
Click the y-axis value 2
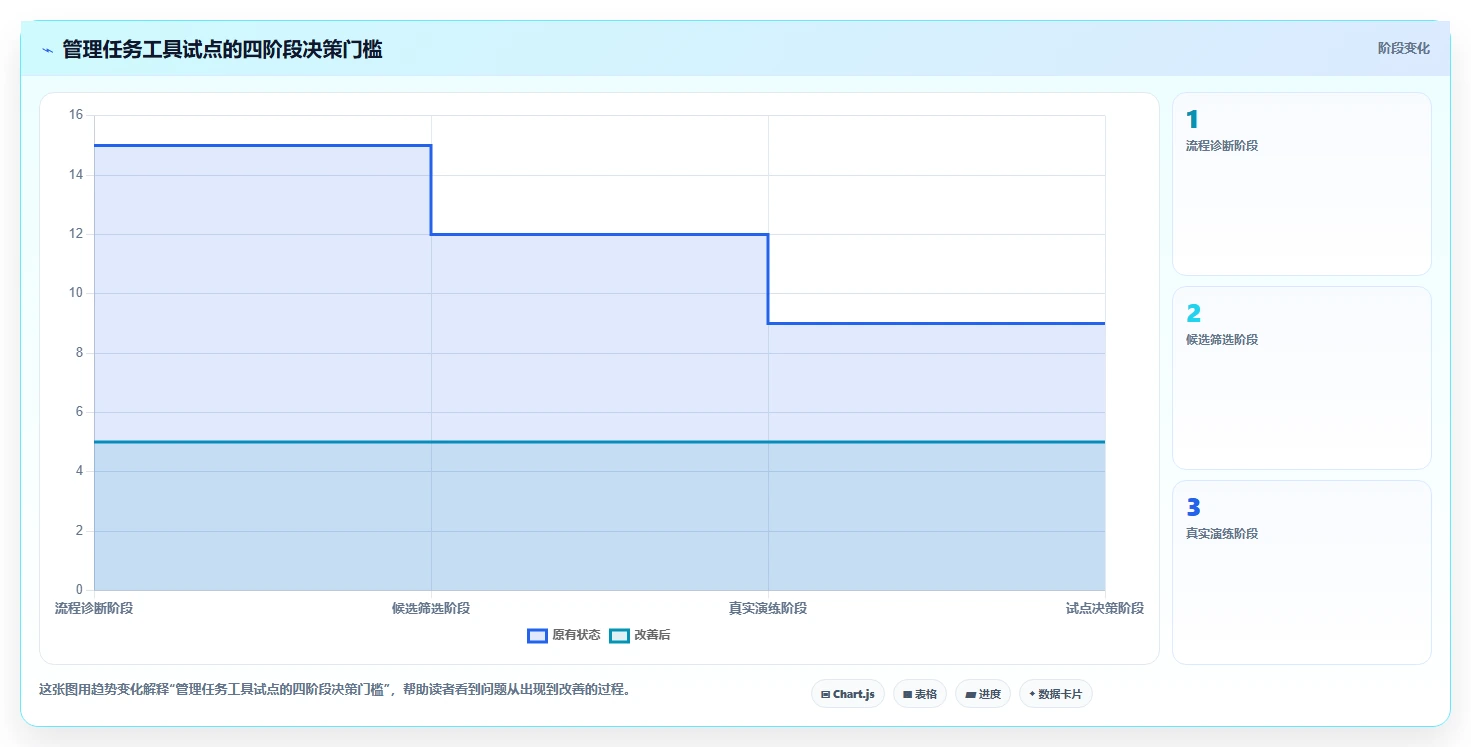pyautogui.click(x=79, y=531)
